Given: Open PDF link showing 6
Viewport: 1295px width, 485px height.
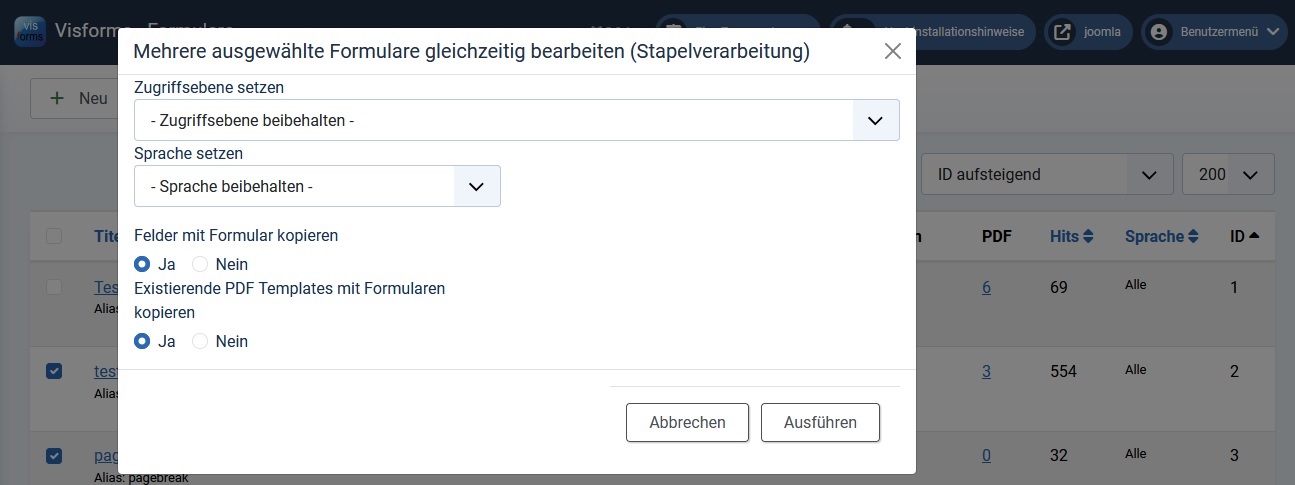Looking at the screenshot, I should [x=986, y=288].
